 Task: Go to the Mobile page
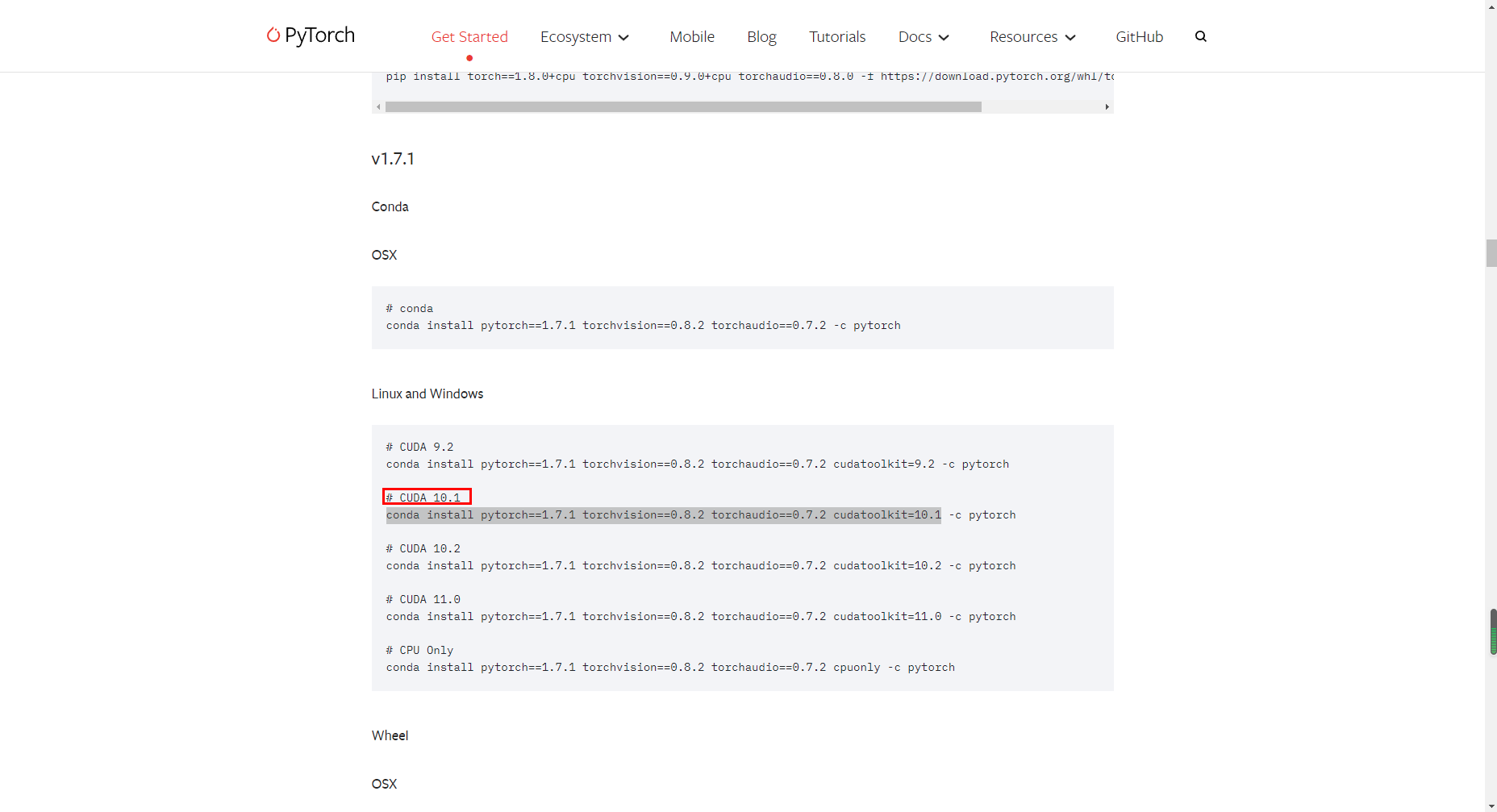692,36
